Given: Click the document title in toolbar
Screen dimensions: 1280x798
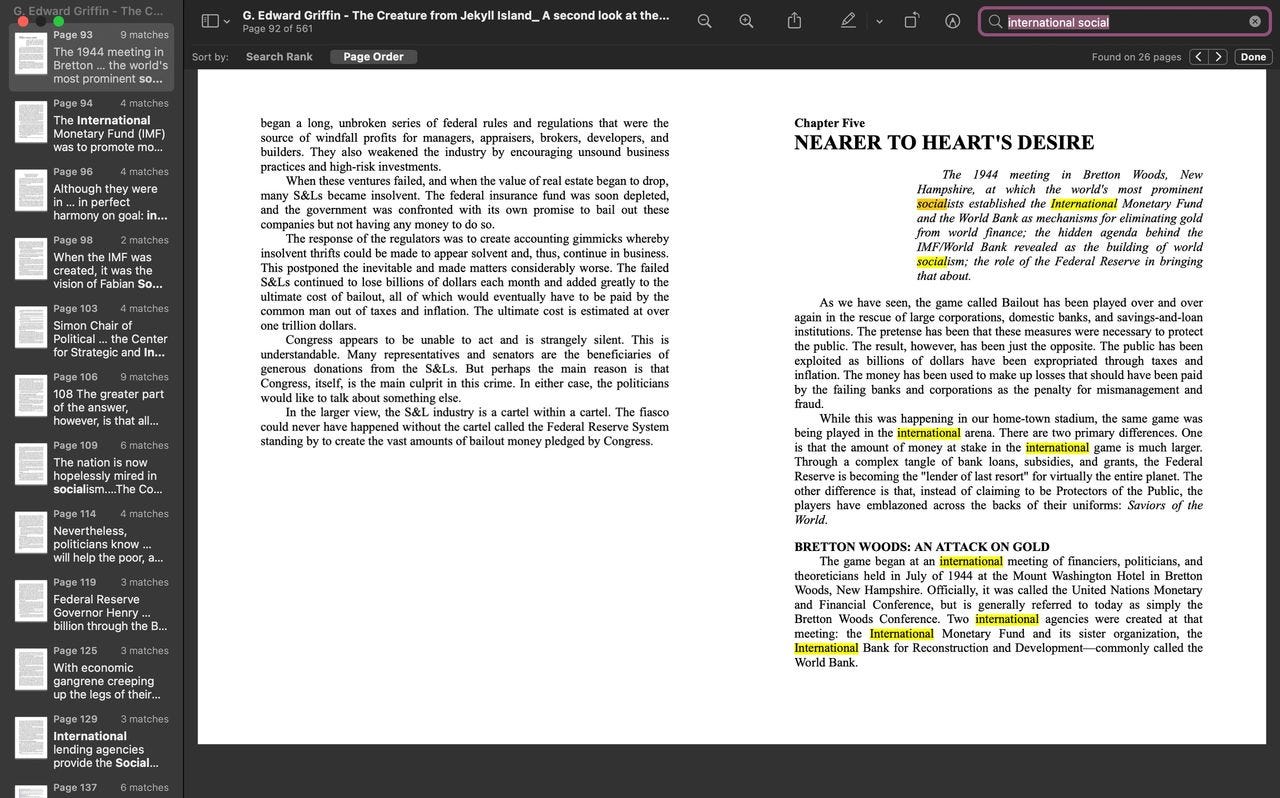Looking at the screenshot, I should click(x=456, y=15).
